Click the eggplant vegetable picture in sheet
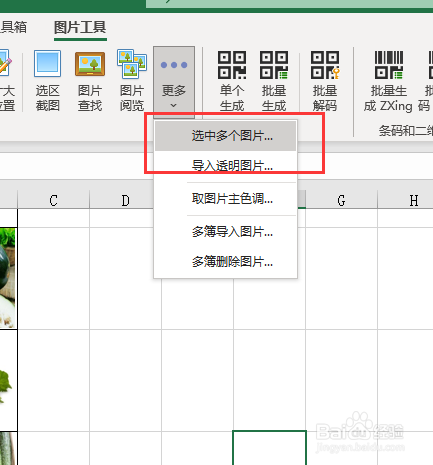 [x=7, y=278]
